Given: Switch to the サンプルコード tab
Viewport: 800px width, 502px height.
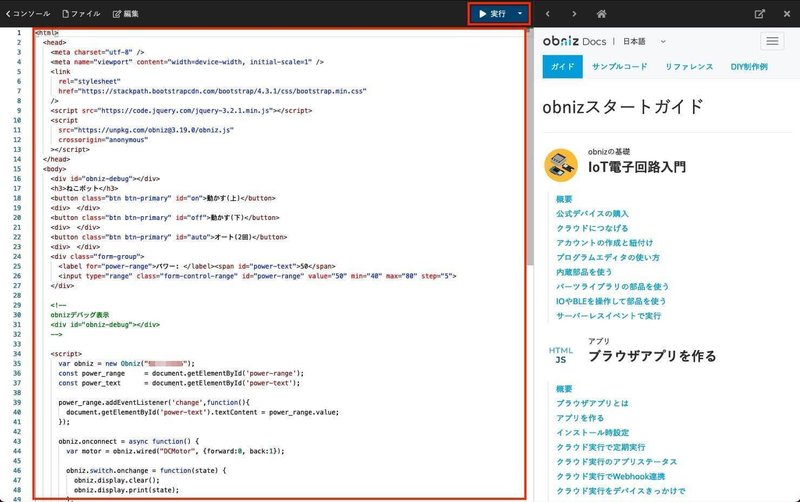Looking at the screenshot, I should [x=619, y=67].
